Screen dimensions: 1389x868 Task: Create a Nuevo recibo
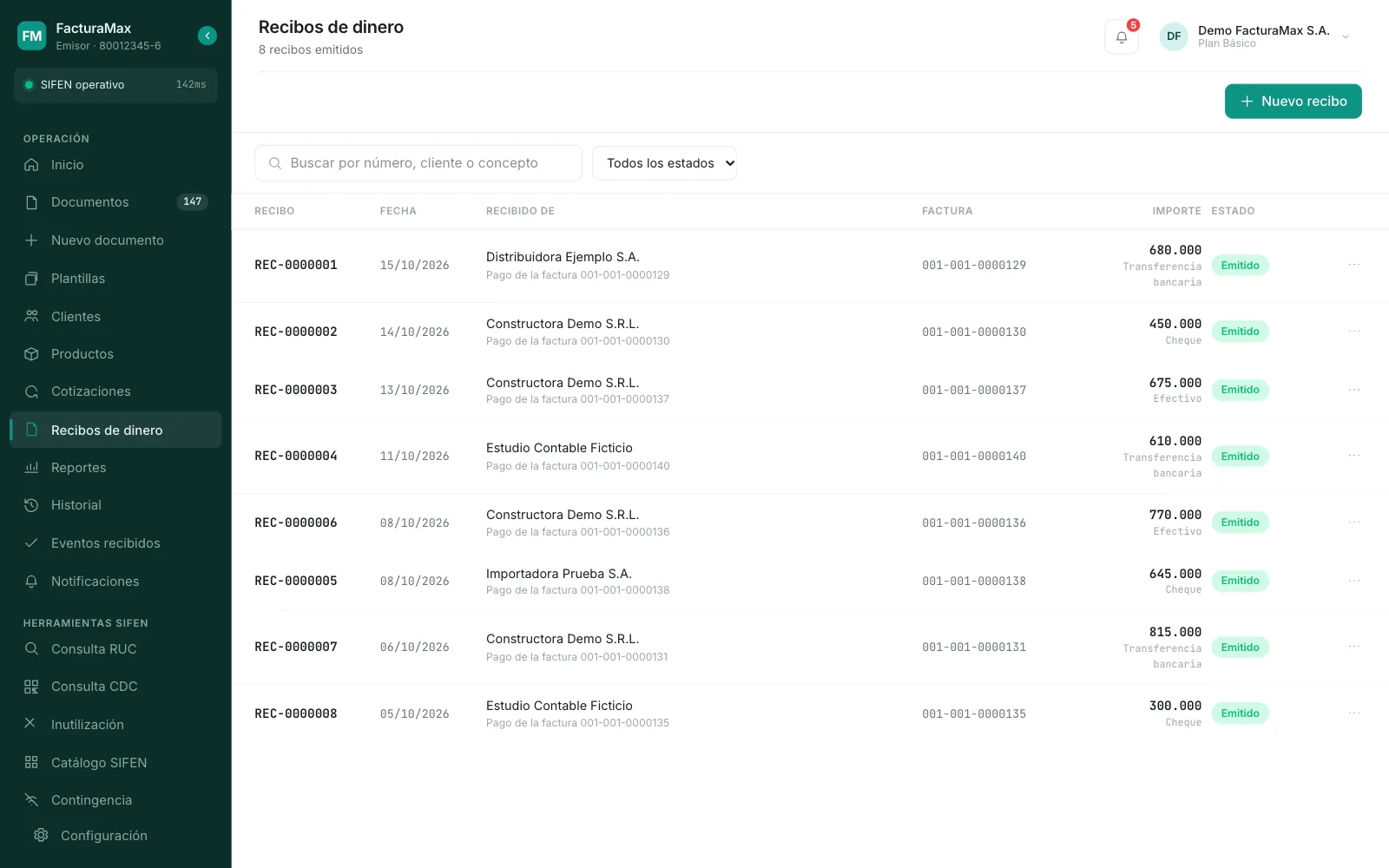(x=1293, y=102)
